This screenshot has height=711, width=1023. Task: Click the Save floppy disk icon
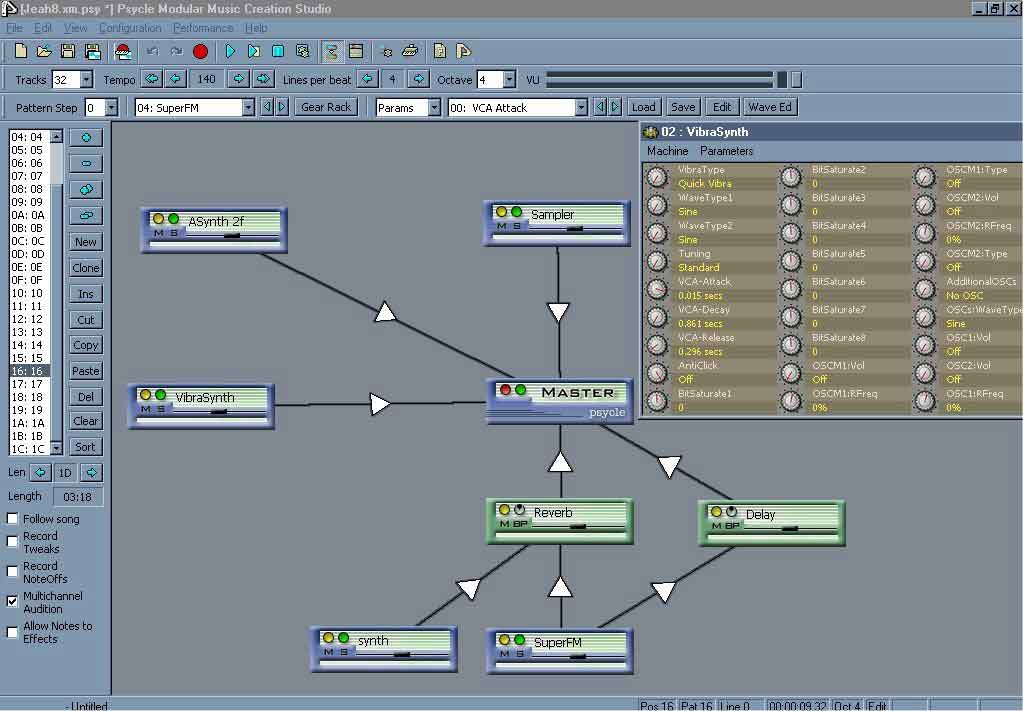coord(68,51)
